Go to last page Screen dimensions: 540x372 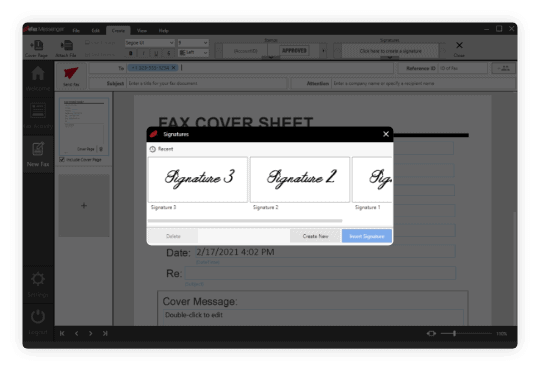105,333
